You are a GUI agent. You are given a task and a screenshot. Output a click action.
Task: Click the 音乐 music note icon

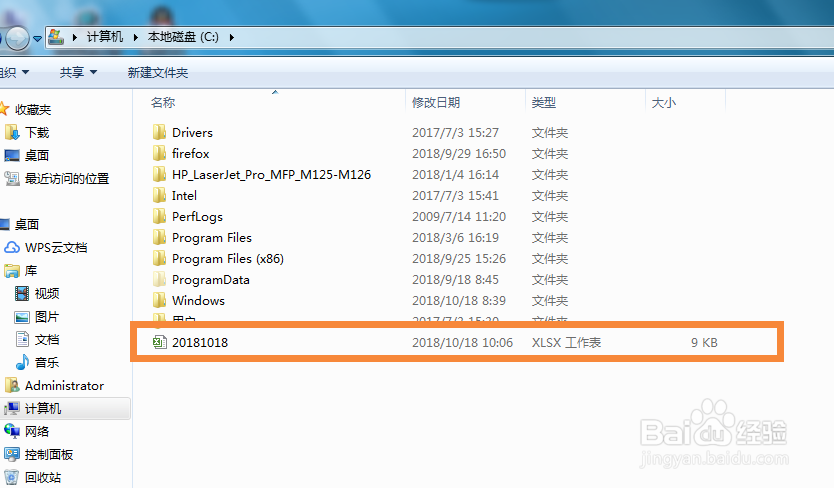click(x=22, y=362)
